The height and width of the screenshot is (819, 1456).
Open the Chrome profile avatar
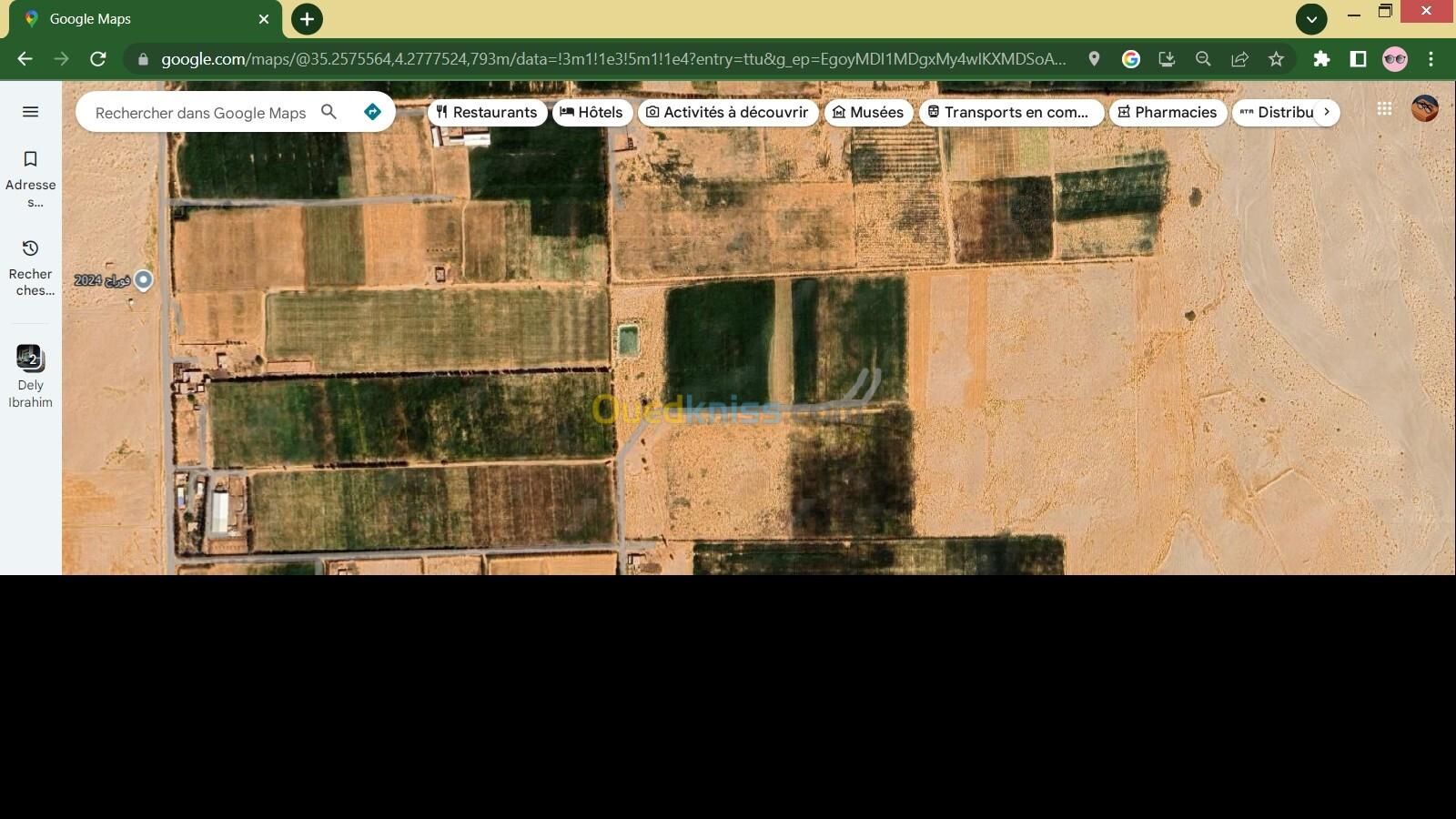pos(1395,59)
